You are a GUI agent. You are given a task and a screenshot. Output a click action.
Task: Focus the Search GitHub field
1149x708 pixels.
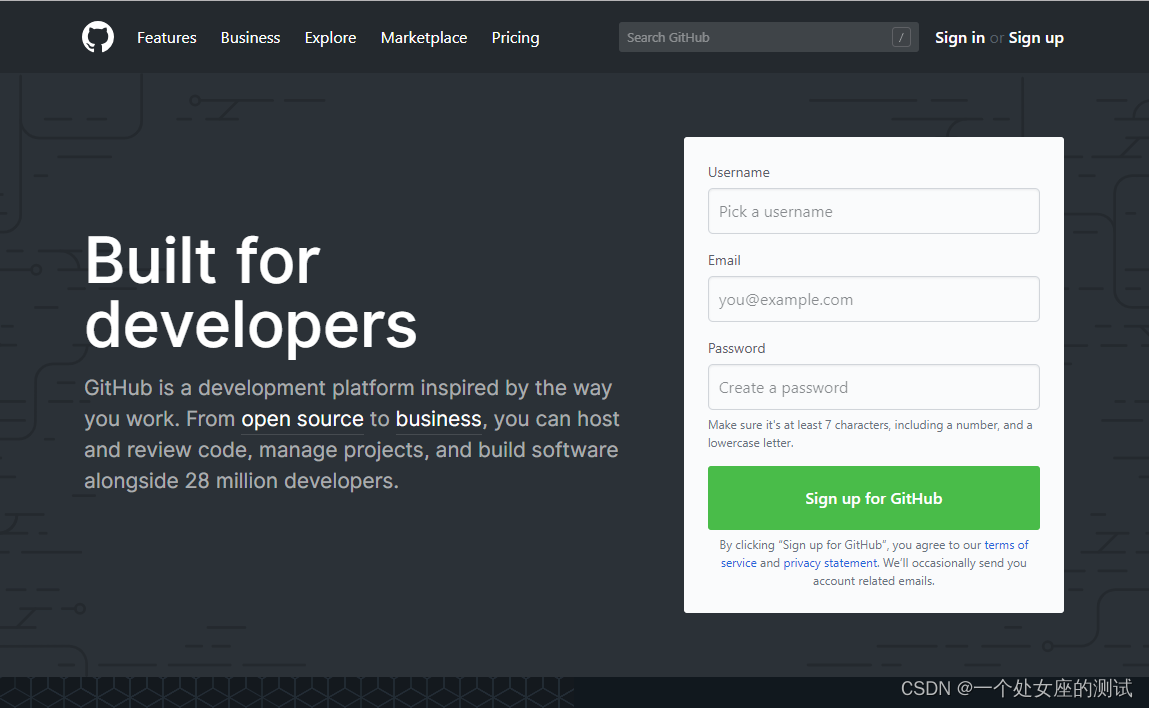(769, 37)
